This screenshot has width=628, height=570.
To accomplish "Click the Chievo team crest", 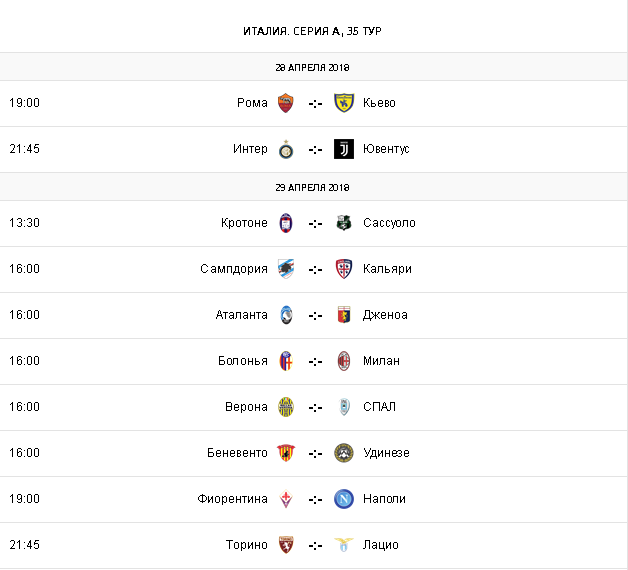I will tap(344, 103).
